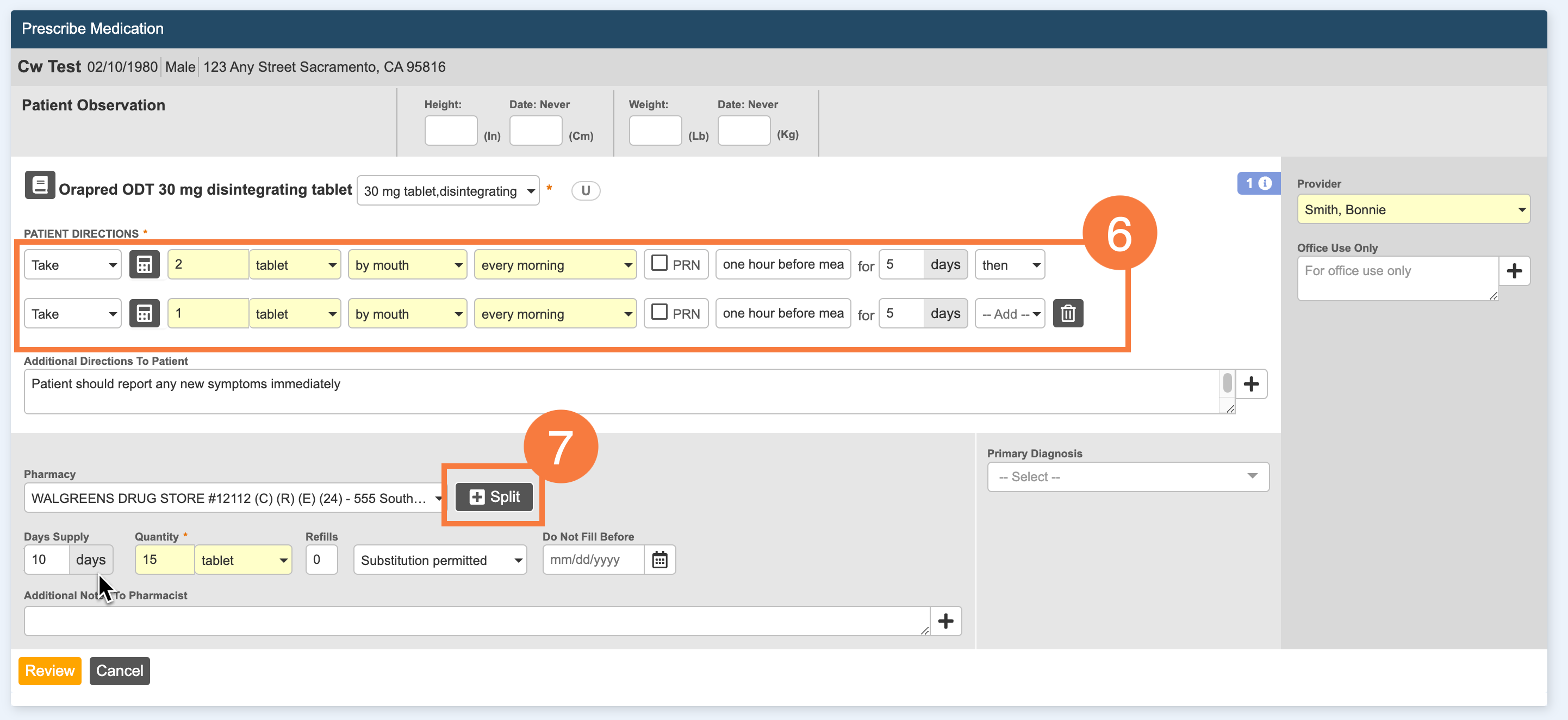The height and width of the screenshot is (720, 1568).
Task: Click the Split pharmacy button
Action: click(x=494, y=496)
